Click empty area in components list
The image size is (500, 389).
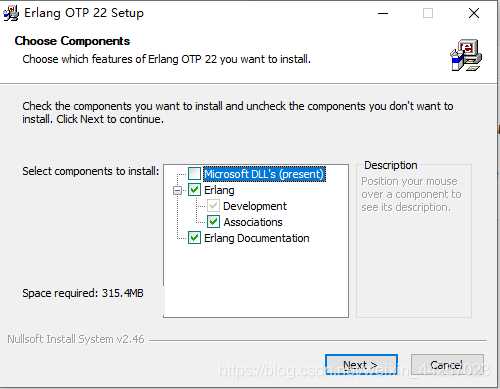coord(256,281)
